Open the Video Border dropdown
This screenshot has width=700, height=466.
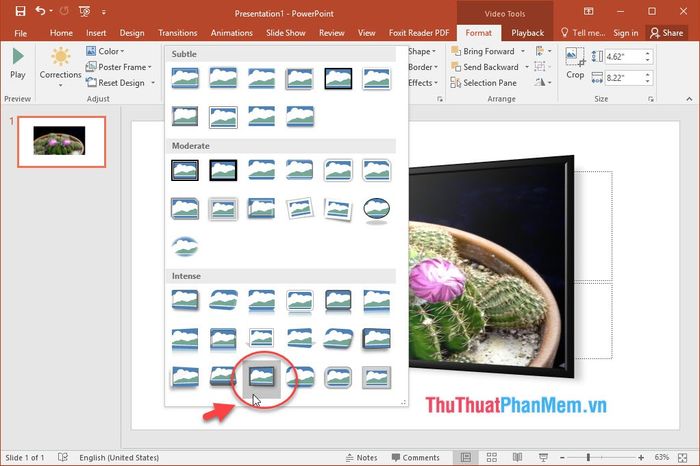point(422,67)
